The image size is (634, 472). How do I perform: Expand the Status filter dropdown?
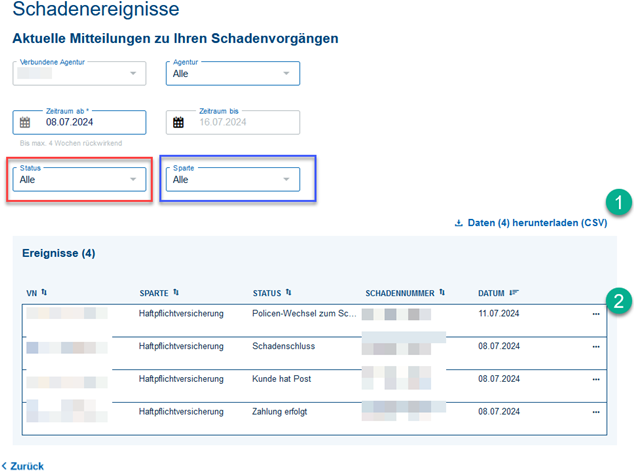click(132, 180)
